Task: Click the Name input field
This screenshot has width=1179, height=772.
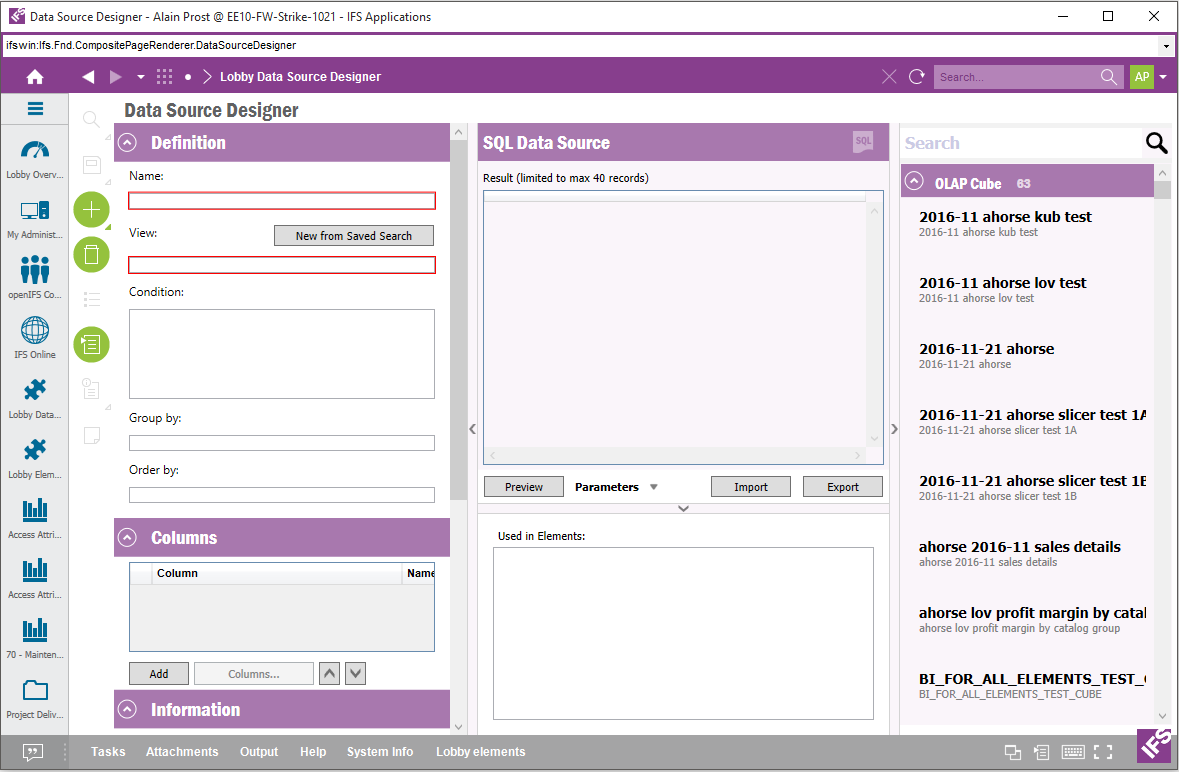Action: (282, 201)
